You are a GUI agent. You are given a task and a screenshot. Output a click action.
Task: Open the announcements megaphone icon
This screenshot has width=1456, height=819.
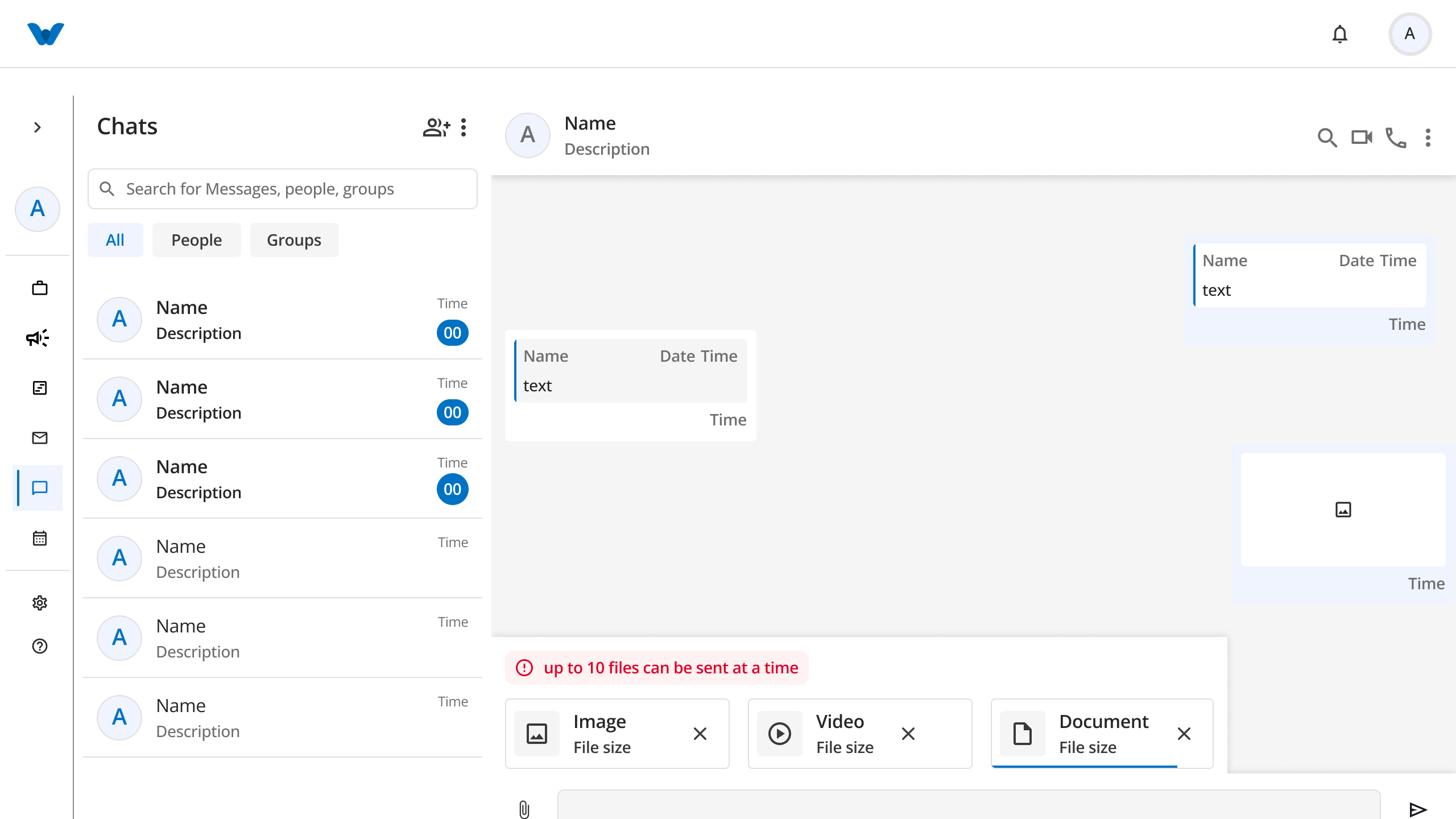(38, 338)
